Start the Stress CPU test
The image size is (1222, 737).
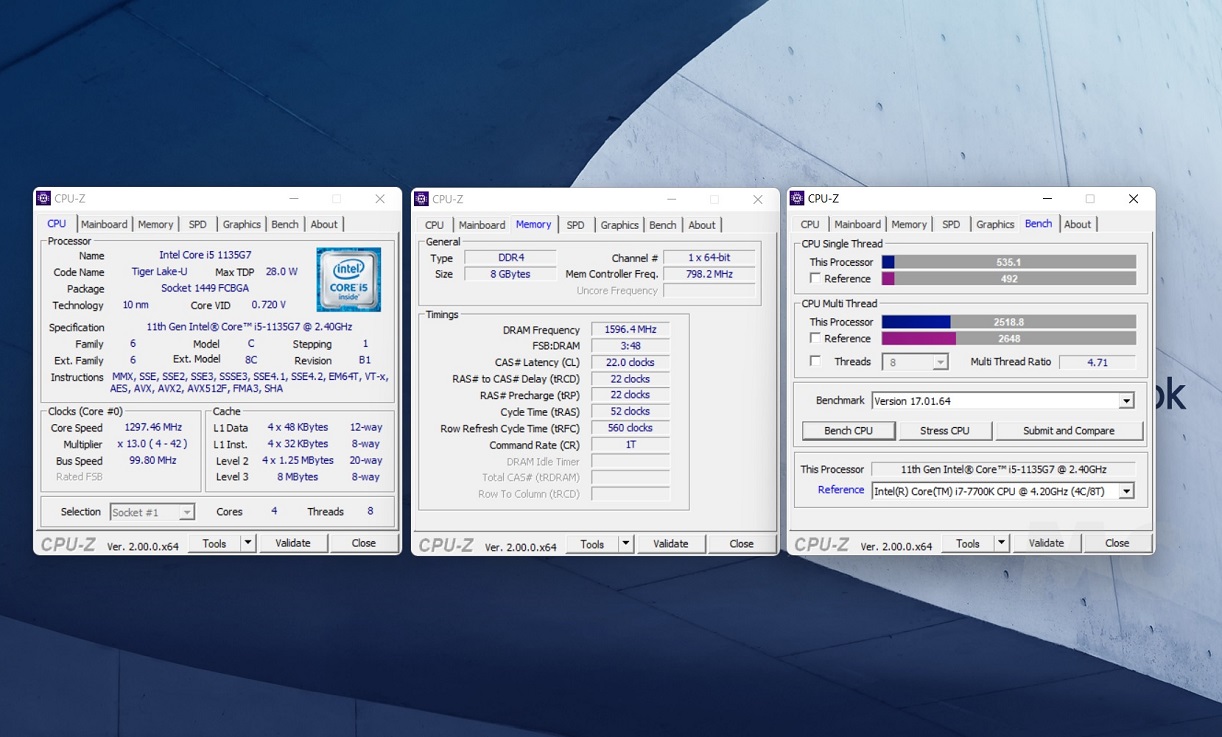coord(944,431)
